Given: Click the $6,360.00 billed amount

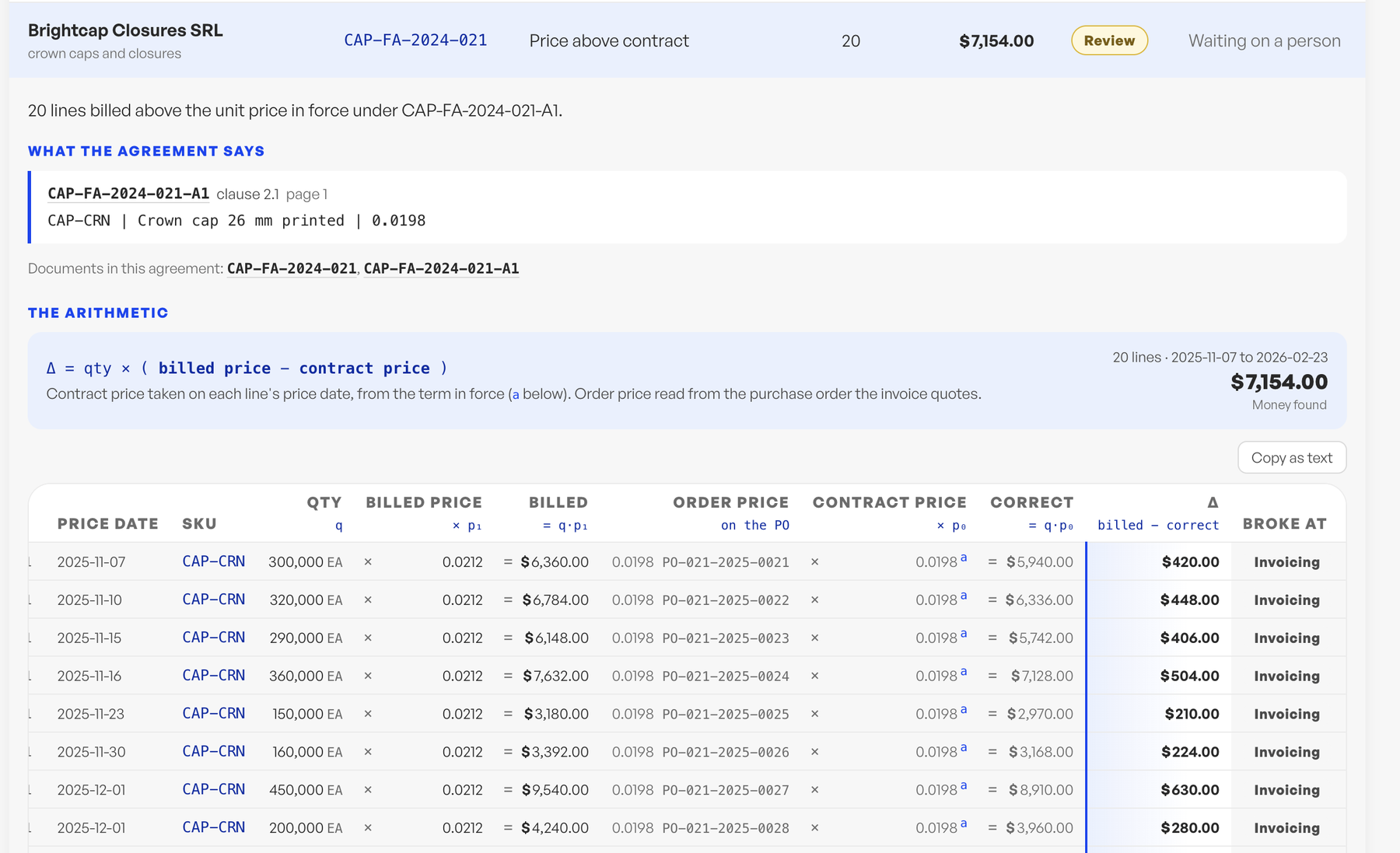Looking at the screenshot, I should click(555, 562).
